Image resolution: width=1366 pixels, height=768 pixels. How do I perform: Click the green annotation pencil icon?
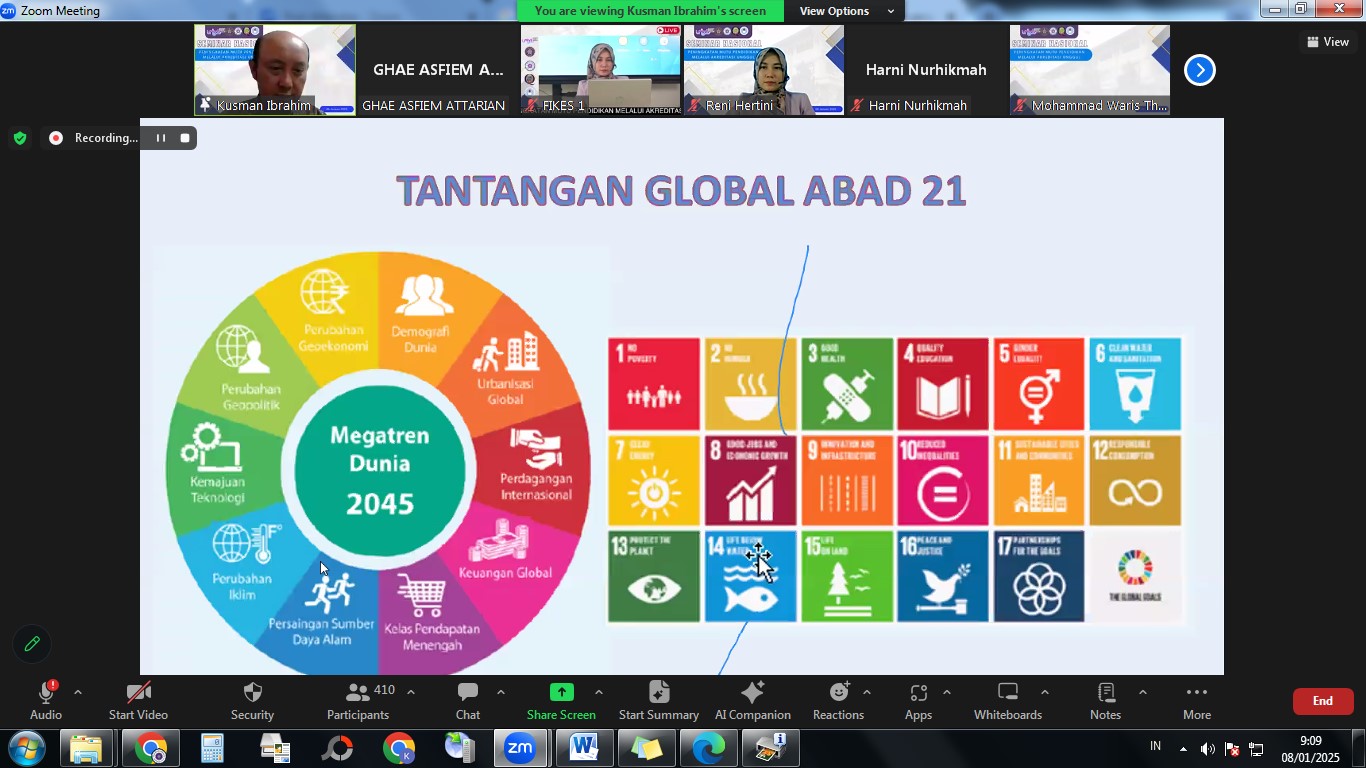click(x=32, y=644)
